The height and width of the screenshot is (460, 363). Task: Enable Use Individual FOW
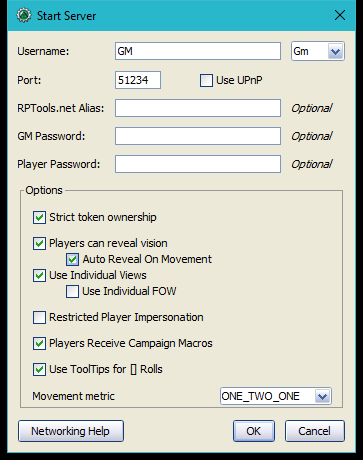(72, 291)
